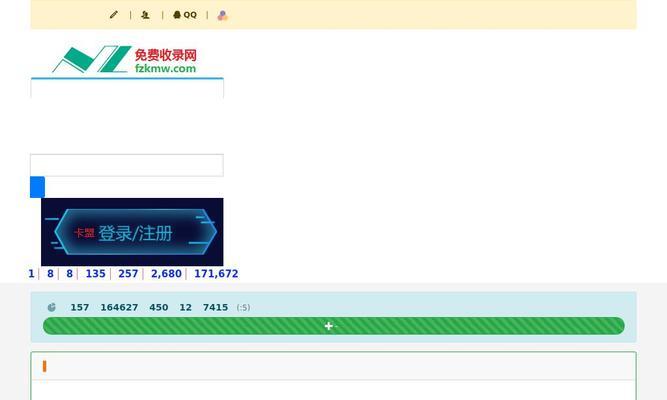Click the blue number link 135
Image resolution: width=667 pixels, height=400 pixels.
click(95, 274)
